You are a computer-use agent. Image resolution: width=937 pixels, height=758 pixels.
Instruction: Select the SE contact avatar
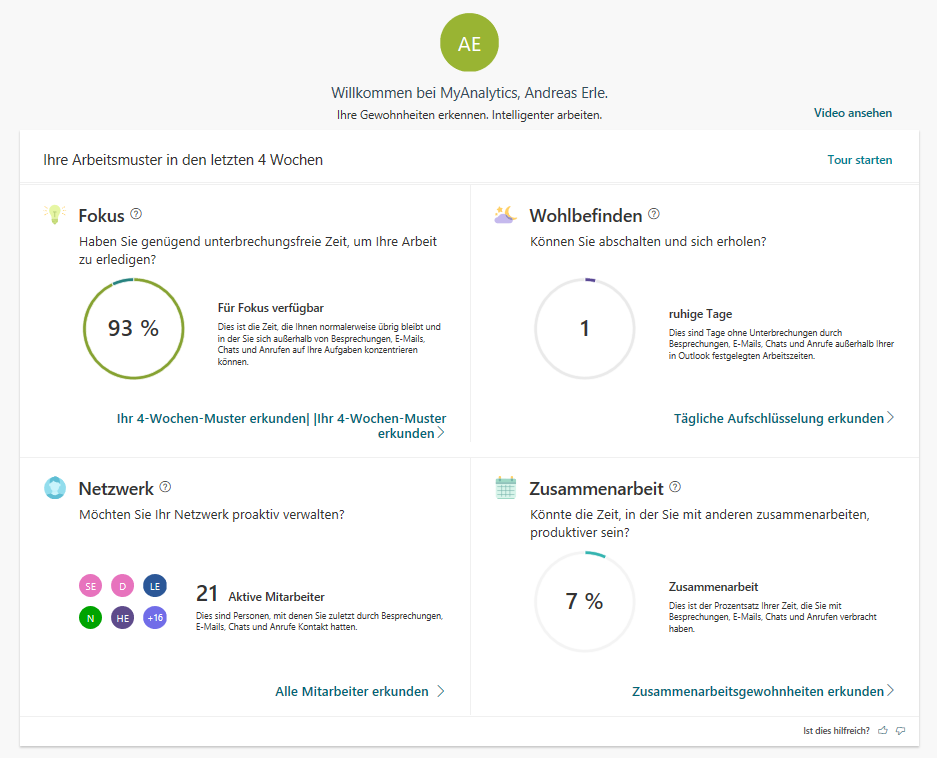click(91, 586)
